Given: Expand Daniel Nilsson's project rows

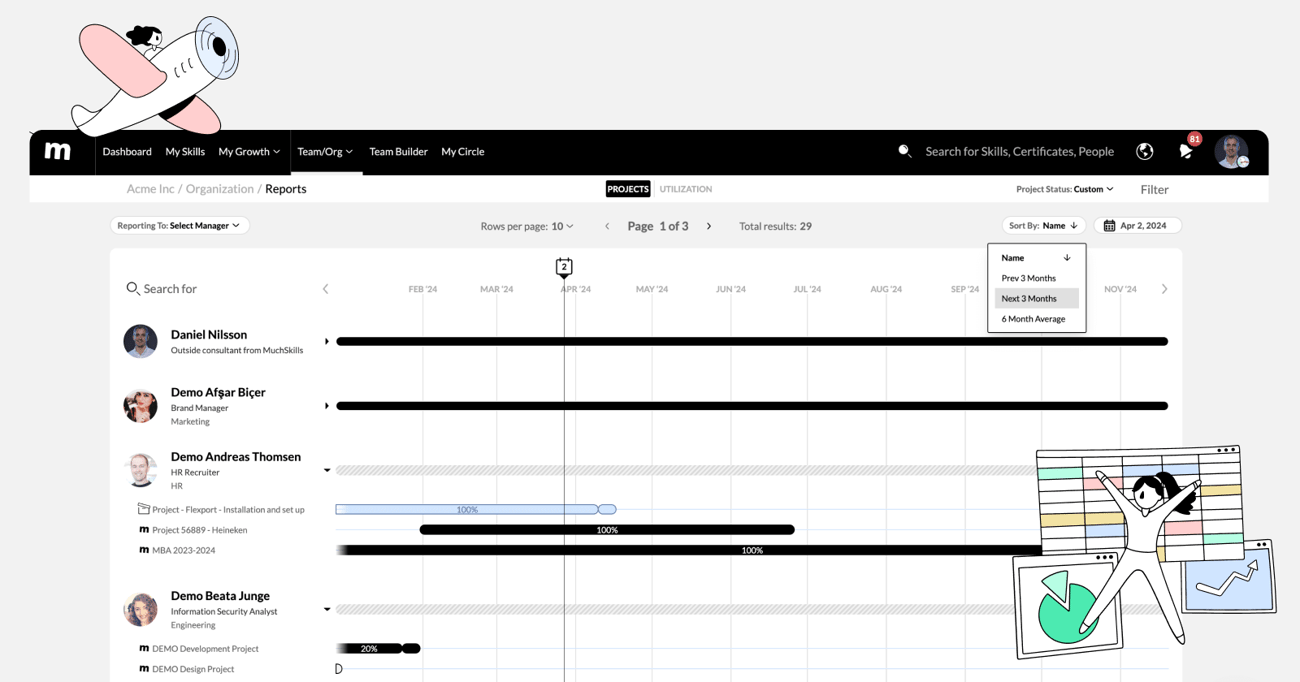Looking at the screenshot, I should point(327,342).
